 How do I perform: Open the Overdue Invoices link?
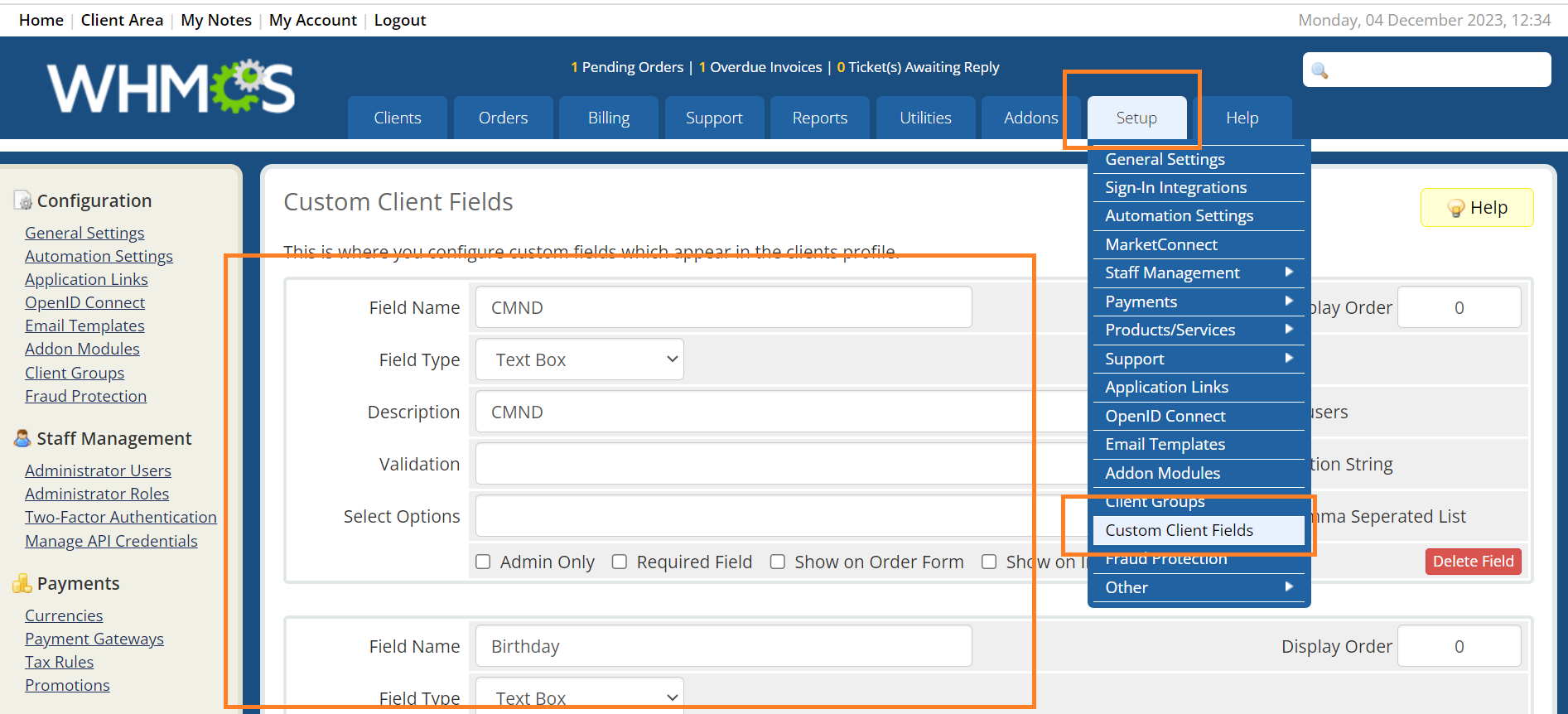(760, 67)
